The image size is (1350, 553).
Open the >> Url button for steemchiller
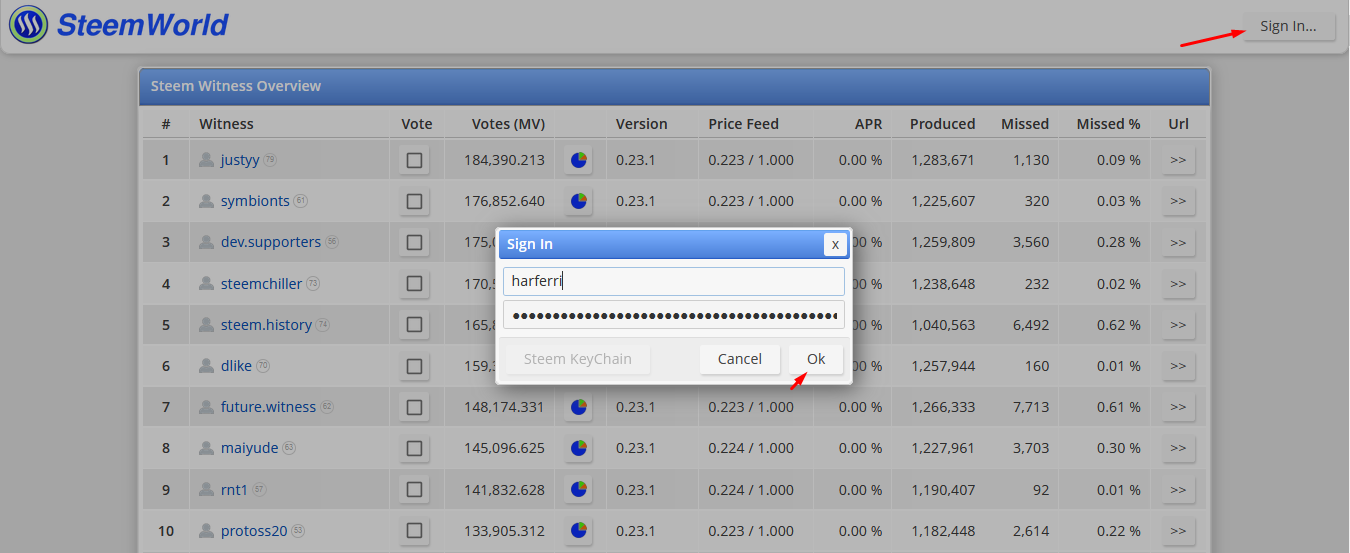[x=1178, y=283]
